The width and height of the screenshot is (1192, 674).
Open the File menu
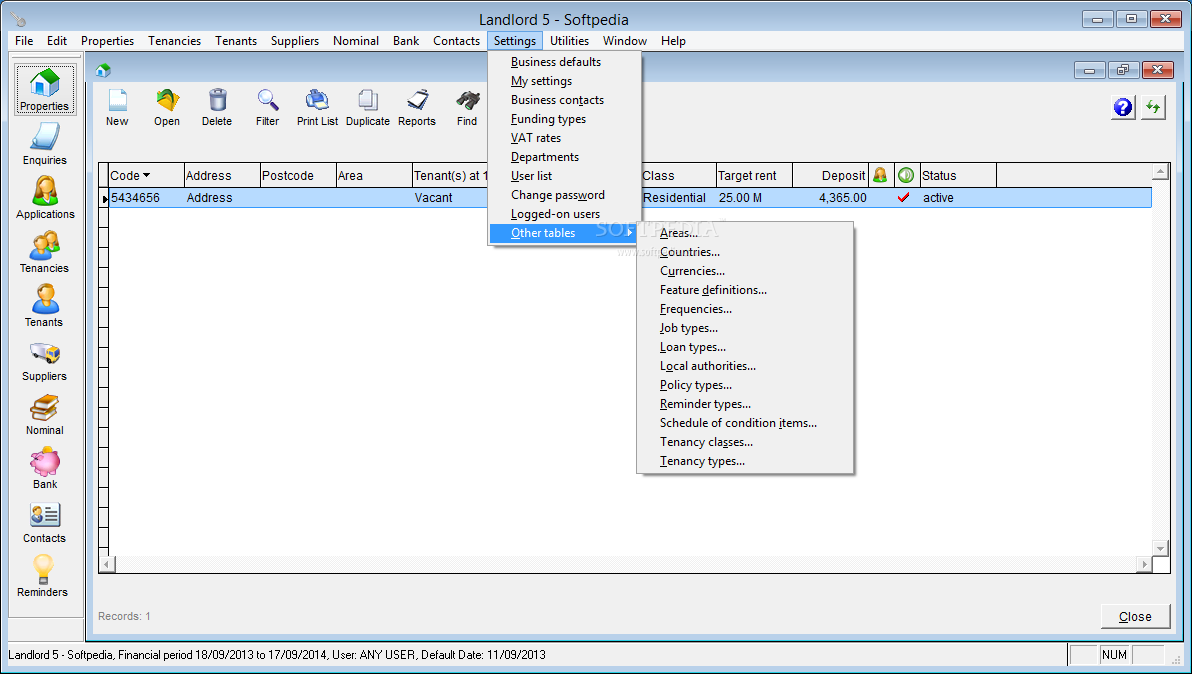tap(24, 41)
